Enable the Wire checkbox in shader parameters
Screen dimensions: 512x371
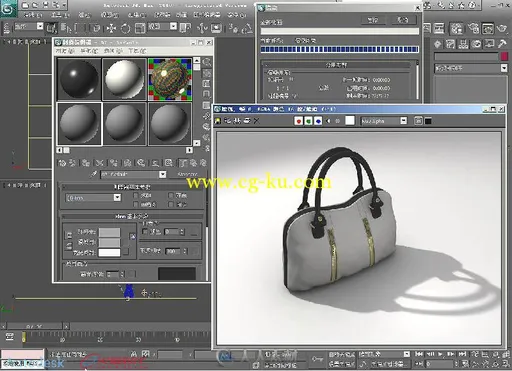tap(136, 195)
